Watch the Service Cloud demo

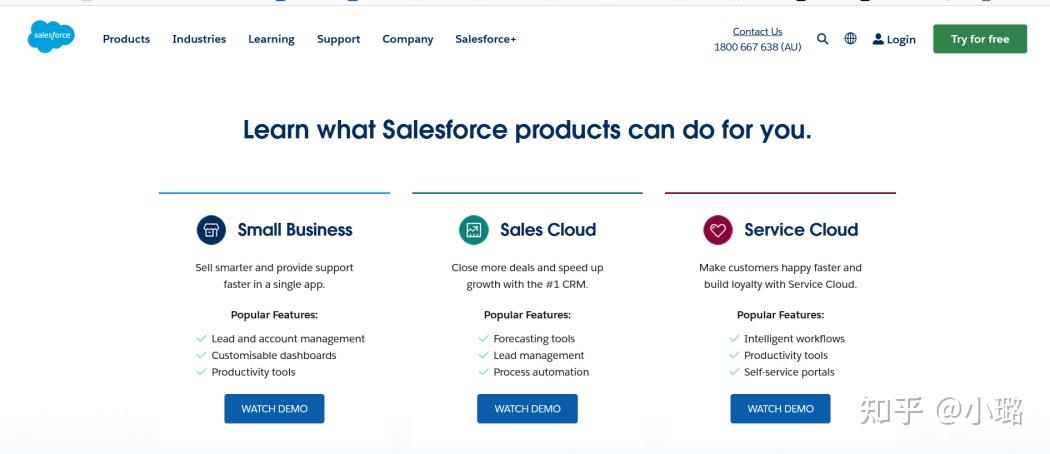780,408
